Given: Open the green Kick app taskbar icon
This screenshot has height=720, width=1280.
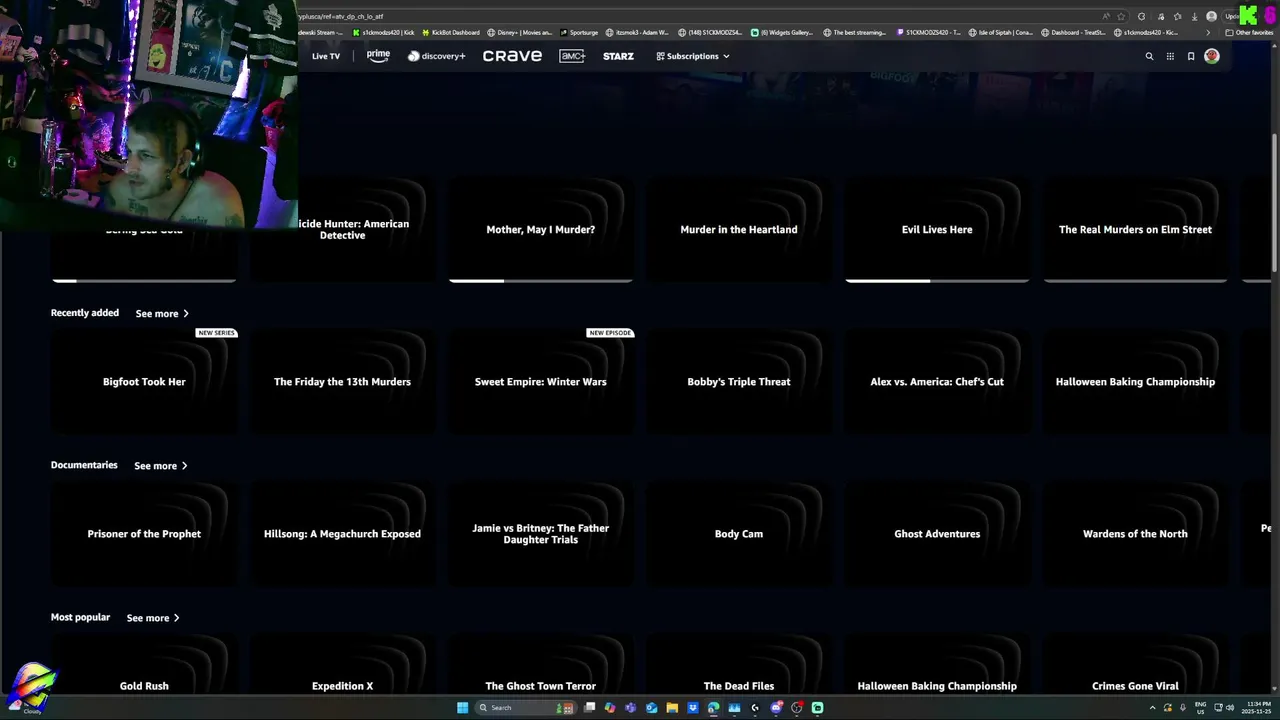Looking at the screenshot, I should (817, 707).
